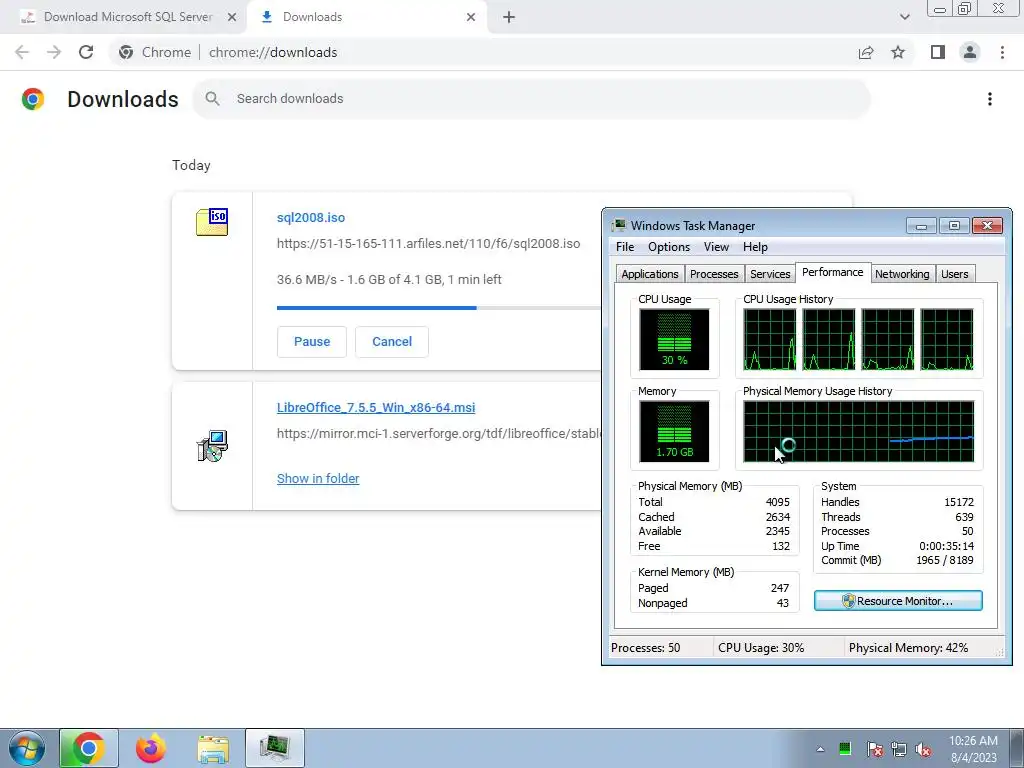
Task: Switch to the Applications tab
Action: coord(650,274)
